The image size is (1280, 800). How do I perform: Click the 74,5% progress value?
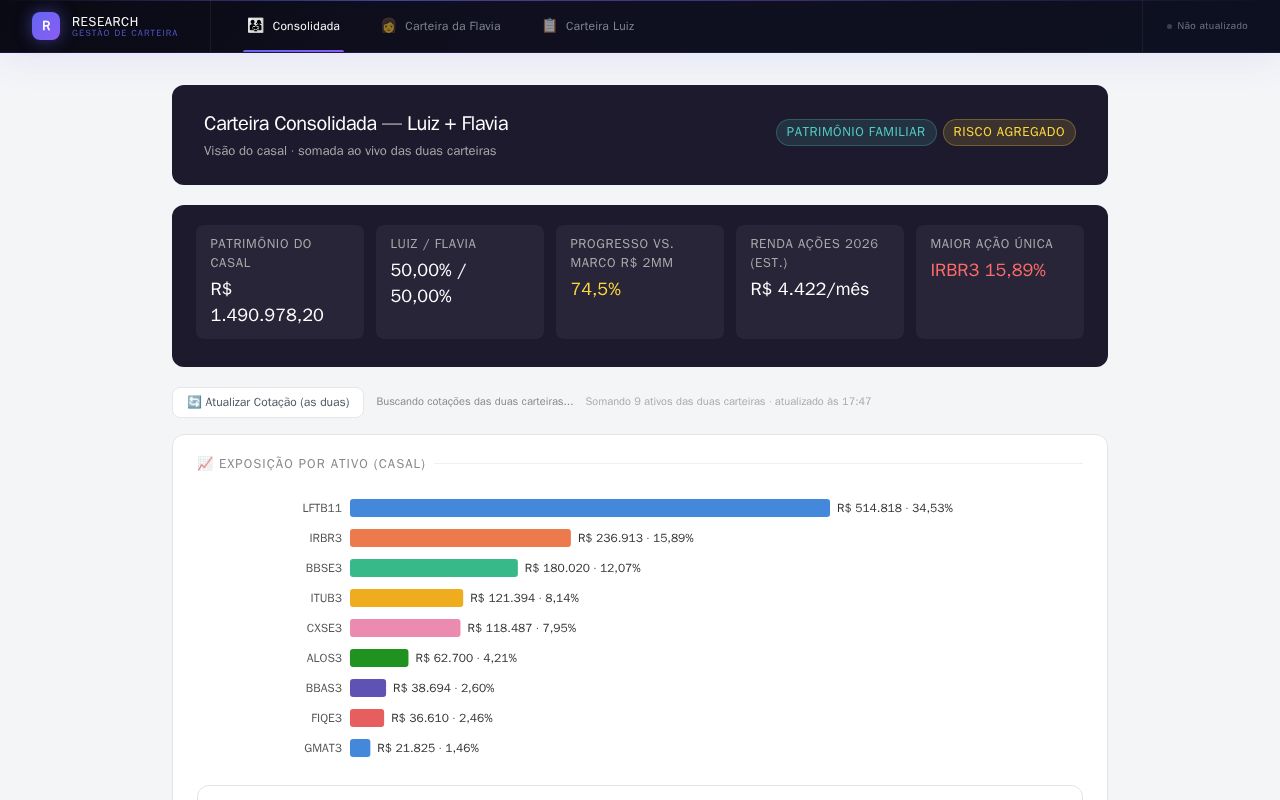click(596, 289)
